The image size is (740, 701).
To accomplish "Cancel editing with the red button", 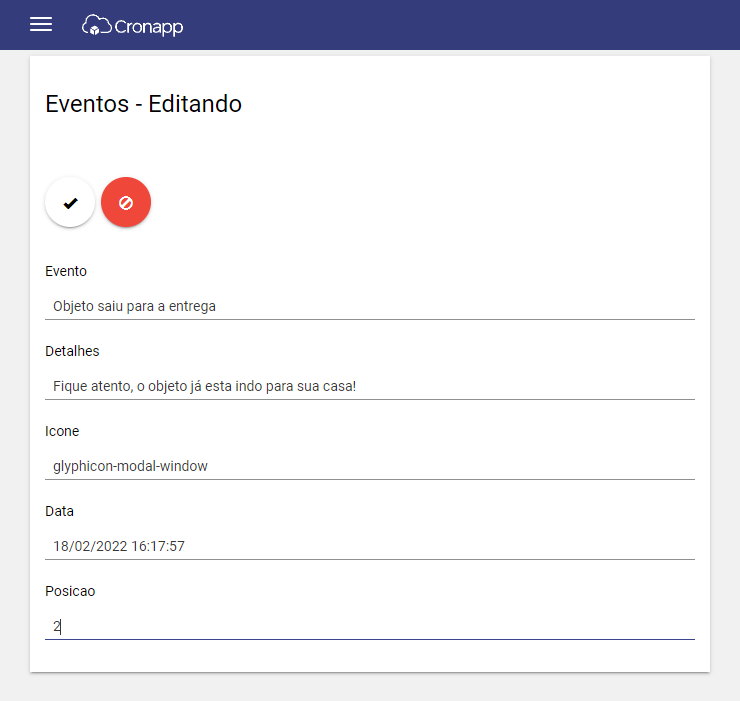I will pyautogui.click(x=126, y=203).
